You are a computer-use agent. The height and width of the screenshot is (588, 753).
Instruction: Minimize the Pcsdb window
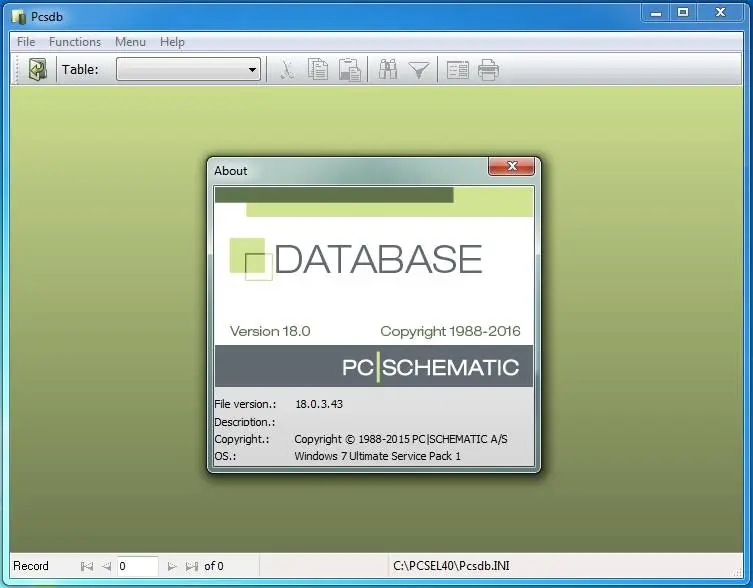656,13
